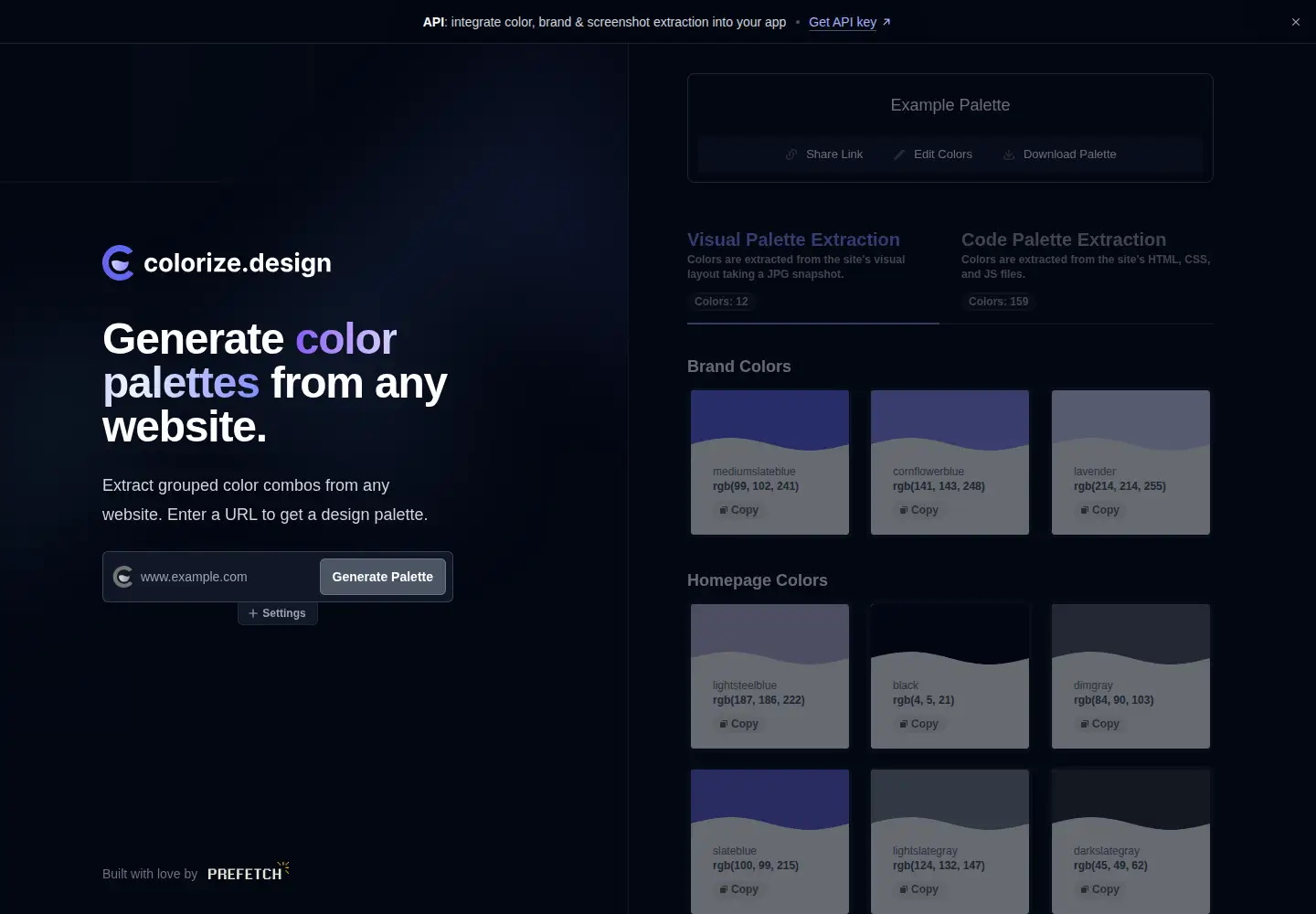Copy the darkslategray color value
This screenshot has height=914, width=1316.
tap(1099, 889)
